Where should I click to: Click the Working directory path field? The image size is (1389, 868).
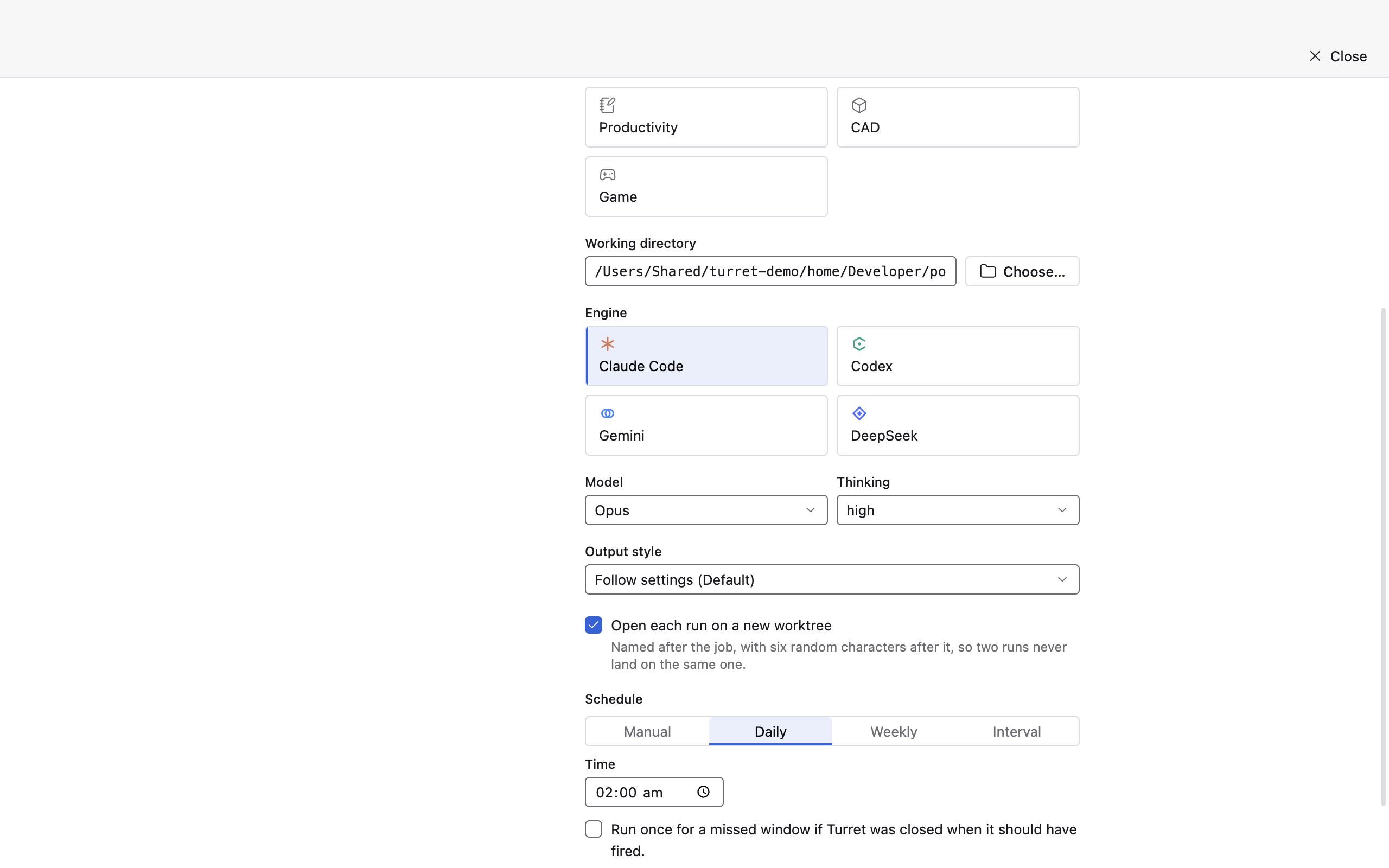[x=770, y=271]
